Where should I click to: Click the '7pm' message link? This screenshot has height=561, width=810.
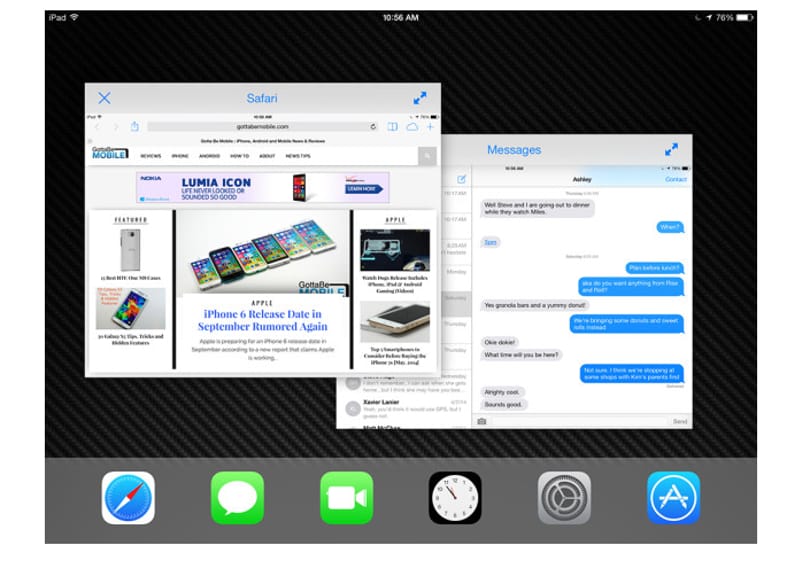[x=490, y=242]
